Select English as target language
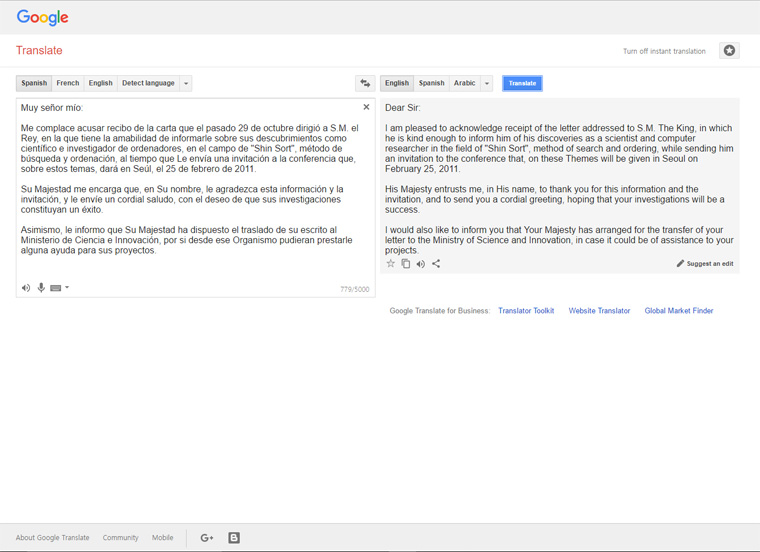The width and height of the screenshot is (760, 552). click(397, 83)
